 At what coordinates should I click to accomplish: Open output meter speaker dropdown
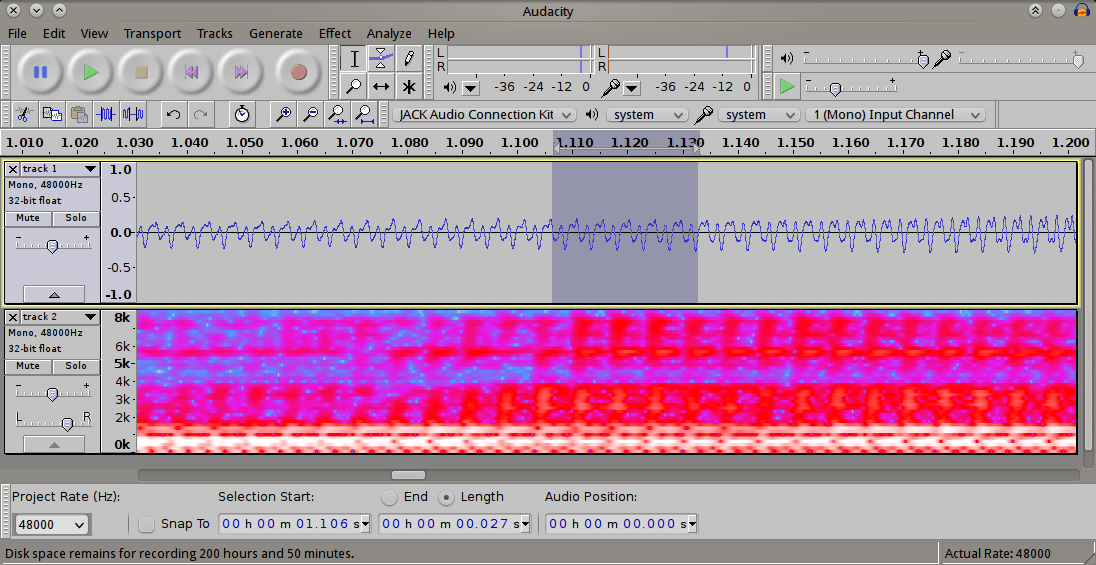[471, 88]
